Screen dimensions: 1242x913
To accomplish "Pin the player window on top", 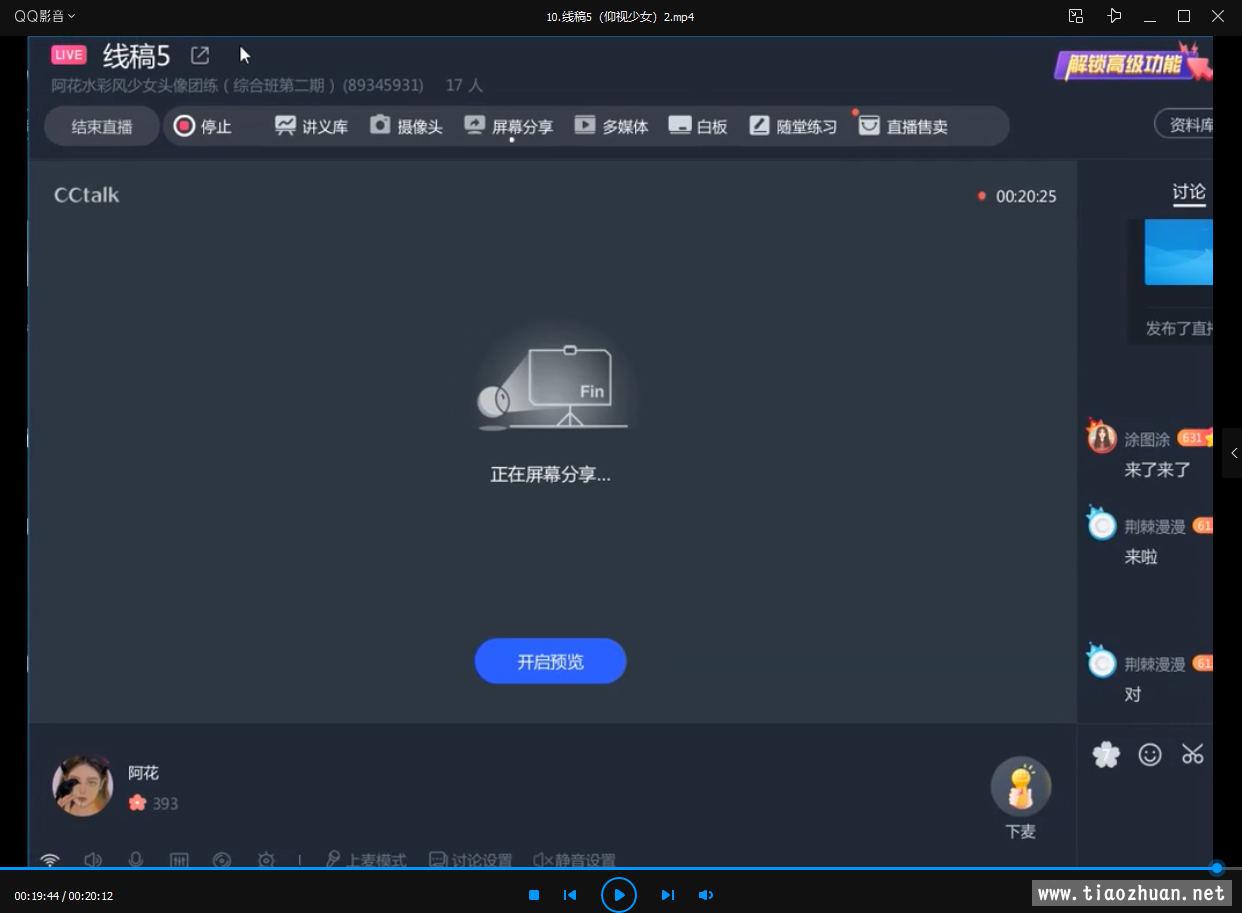I will [1114, 16].
